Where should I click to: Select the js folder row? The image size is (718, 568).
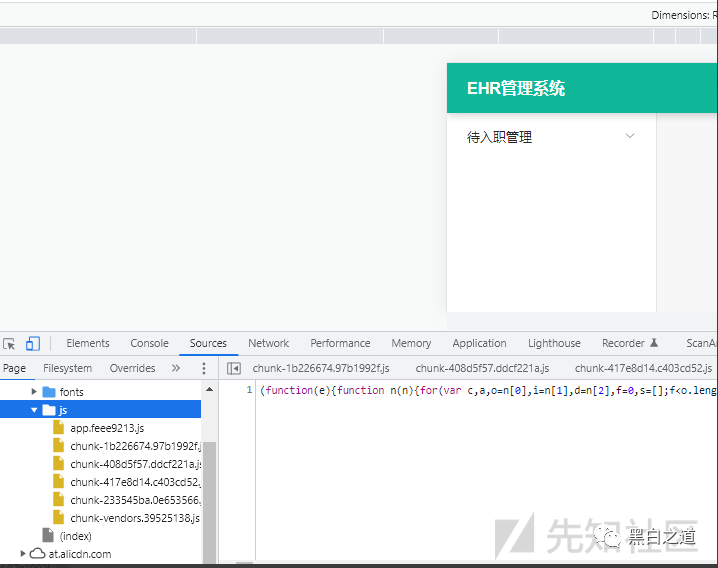tap(100, 410)
